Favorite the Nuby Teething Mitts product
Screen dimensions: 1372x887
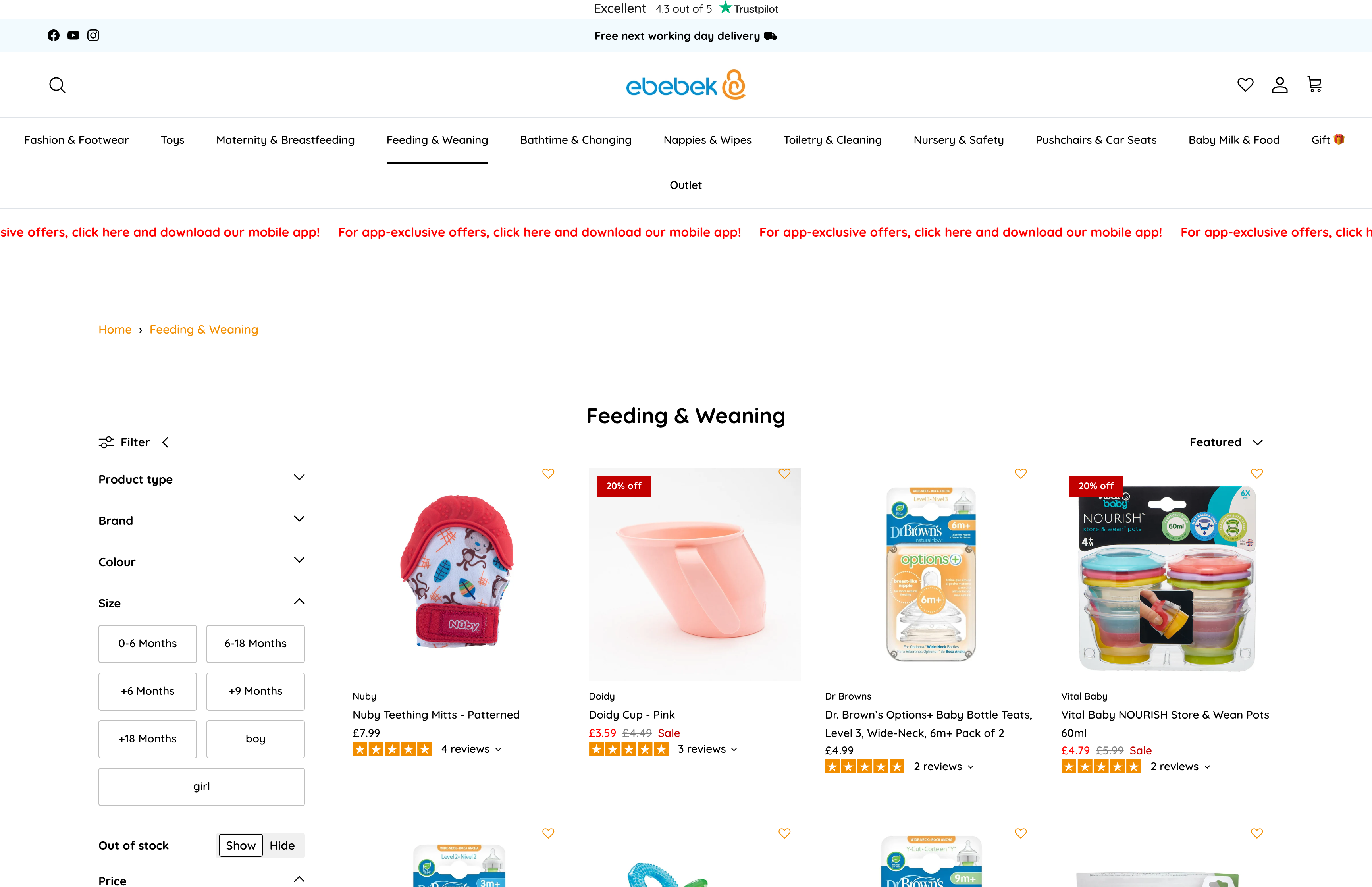pyautogui.click(x=548, y=473)
